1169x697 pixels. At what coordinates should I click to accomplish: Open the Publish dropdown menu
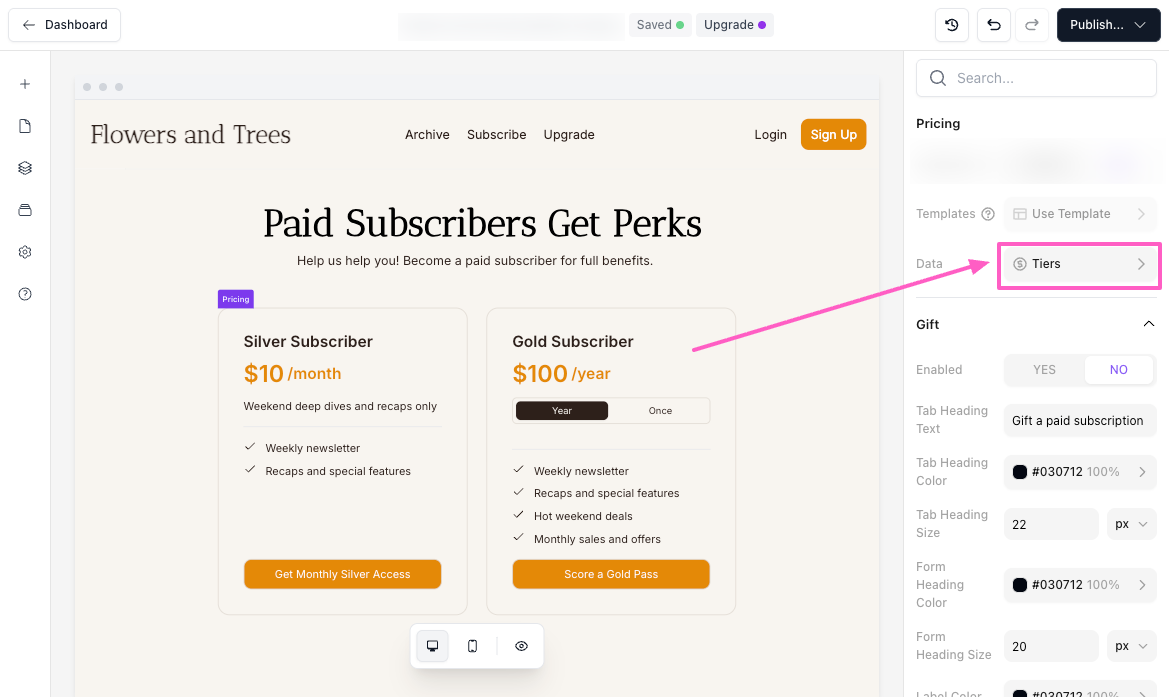click(x=1108, y=25)
